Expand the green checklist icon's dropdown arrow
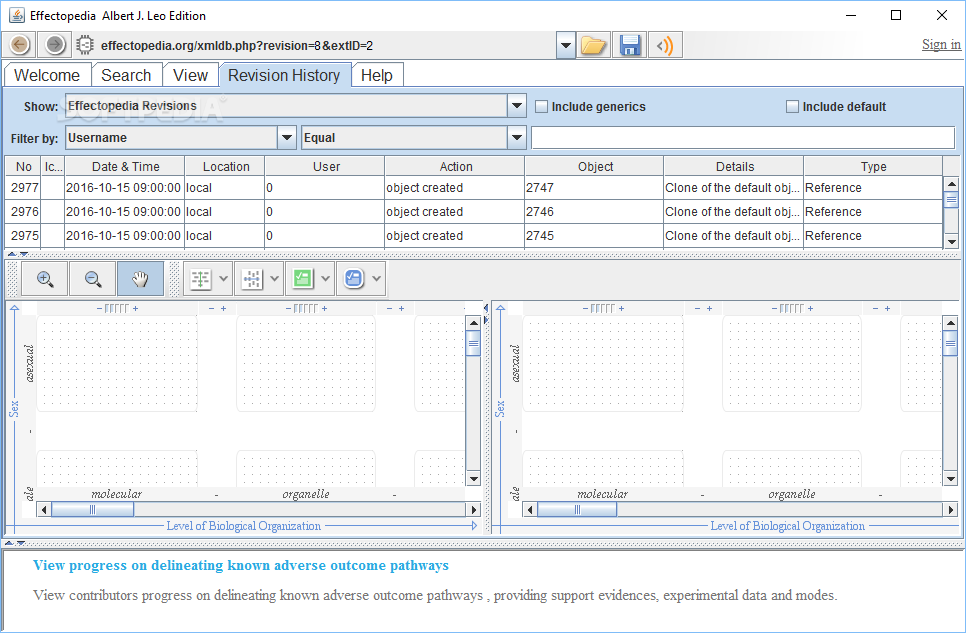Screen dimensions: 966x633 [x=325, y=279]
